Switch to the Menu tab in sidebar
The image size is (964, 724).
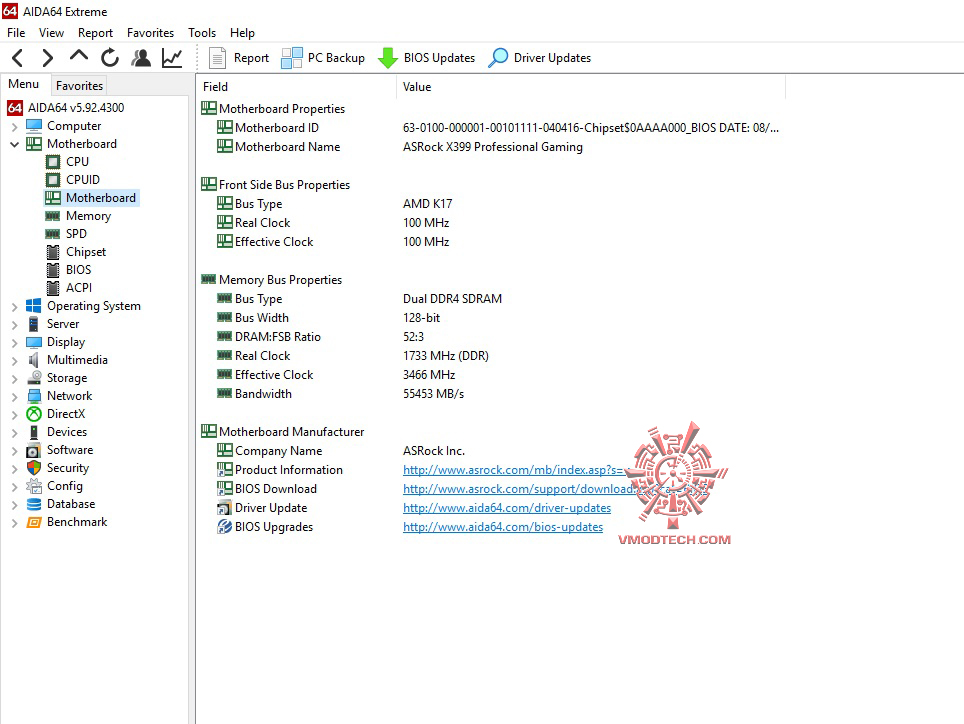[23, 84]
